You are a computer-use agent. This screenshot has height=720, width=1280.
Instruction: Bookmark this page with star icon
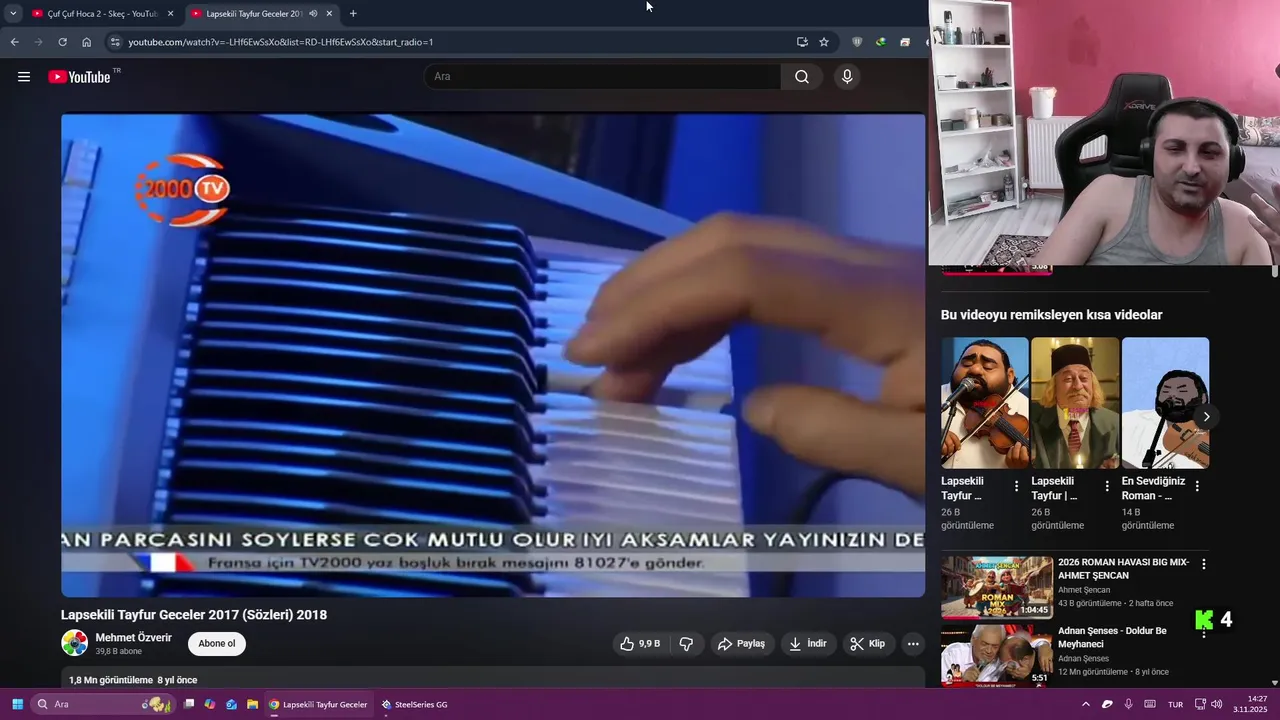[824, 42]
